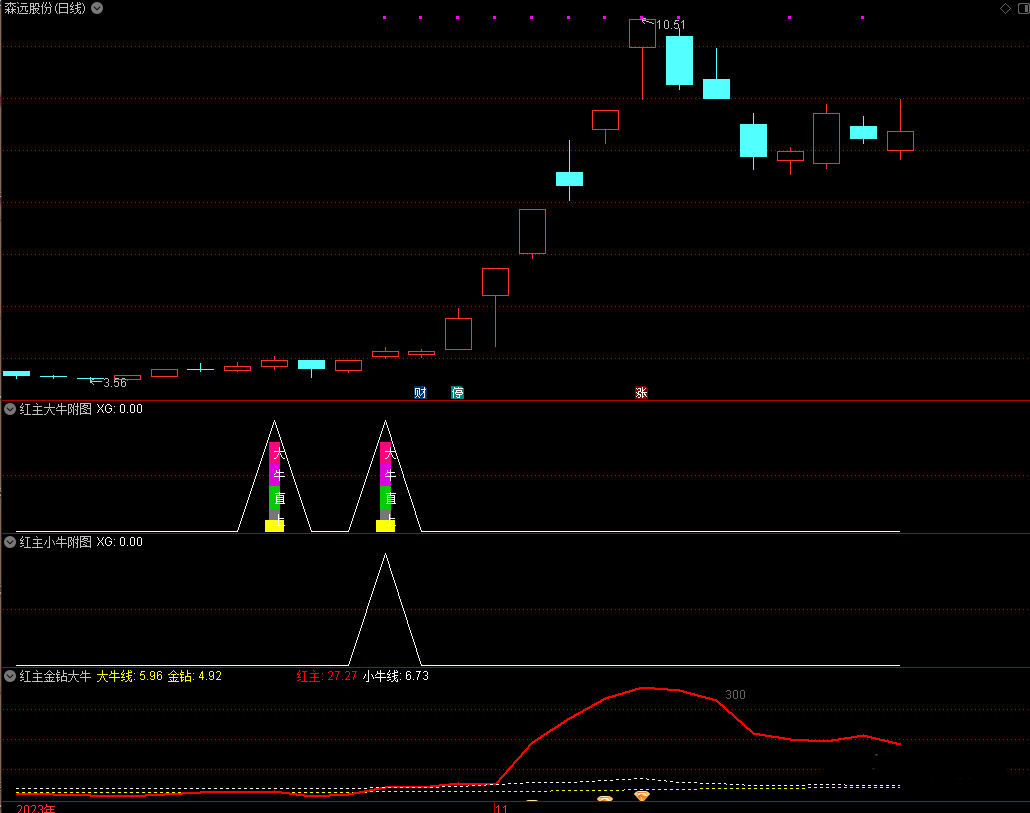Open the 红主金钻大牛 indicator dropdown arrow
Image resolution: width=1030 pixels, height=813 pixels.
(x=10, y=676)
